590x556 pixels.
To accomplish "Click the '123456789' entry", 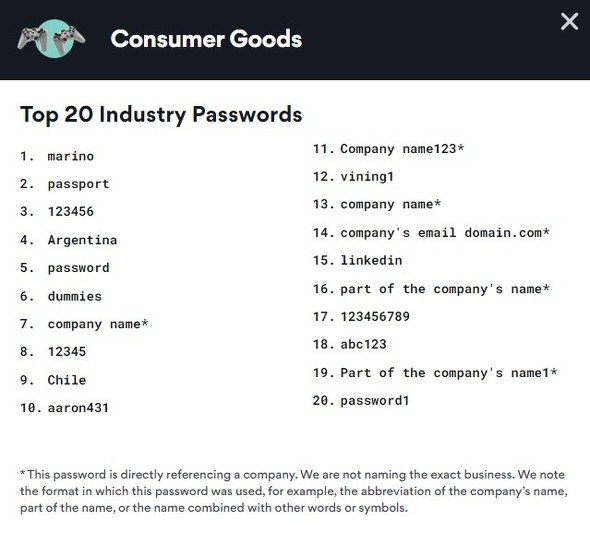I will pyautogui.click(x=375, y=316).
